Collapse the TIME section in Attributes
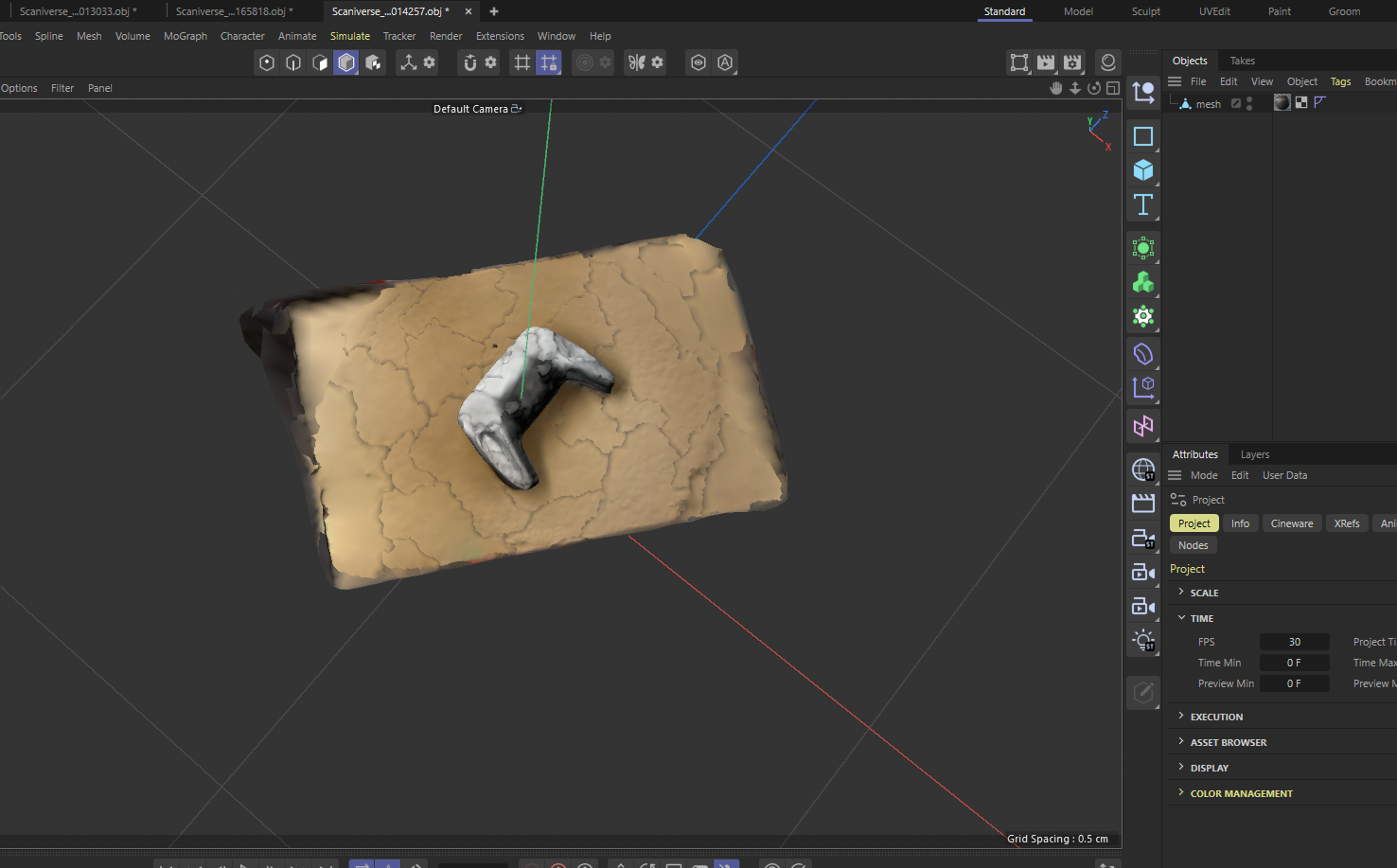 point(1181,617)
